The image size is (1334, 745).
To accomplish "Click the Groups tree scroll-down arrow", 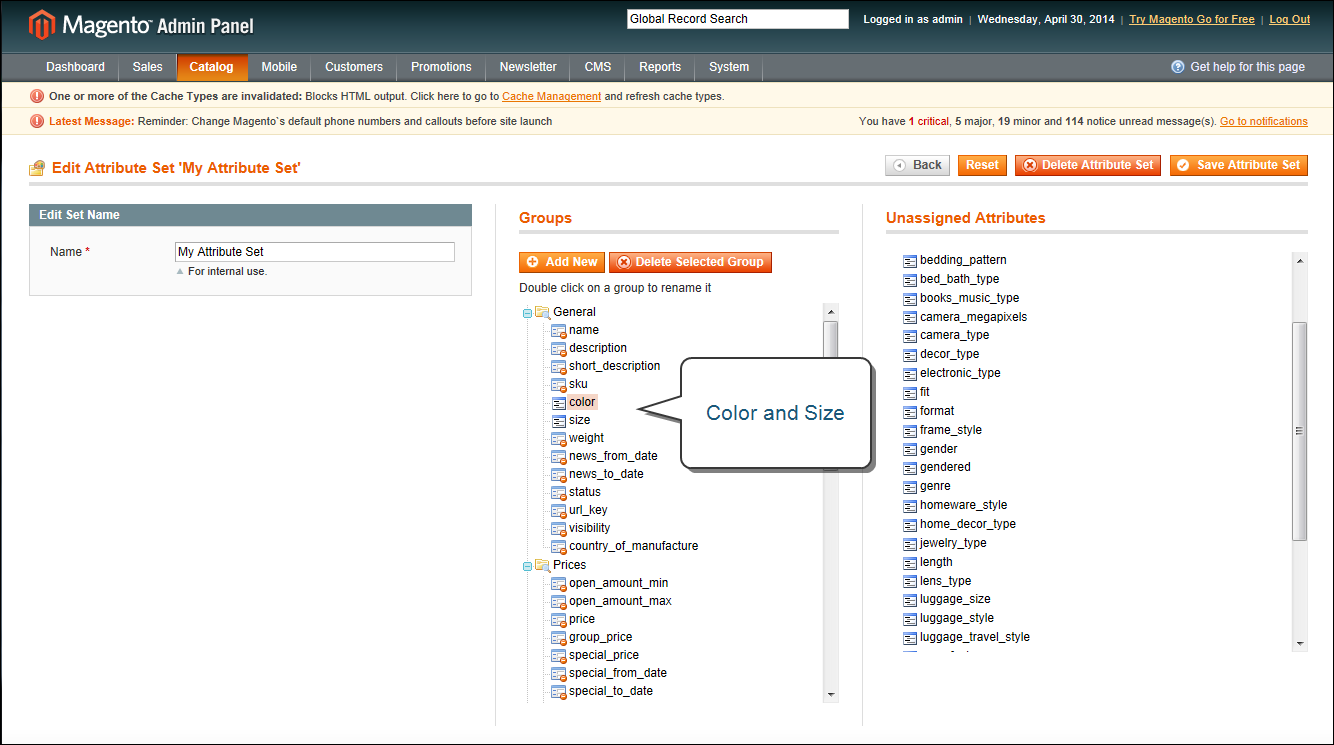I will pyautogui.click(x=831, y=694).
